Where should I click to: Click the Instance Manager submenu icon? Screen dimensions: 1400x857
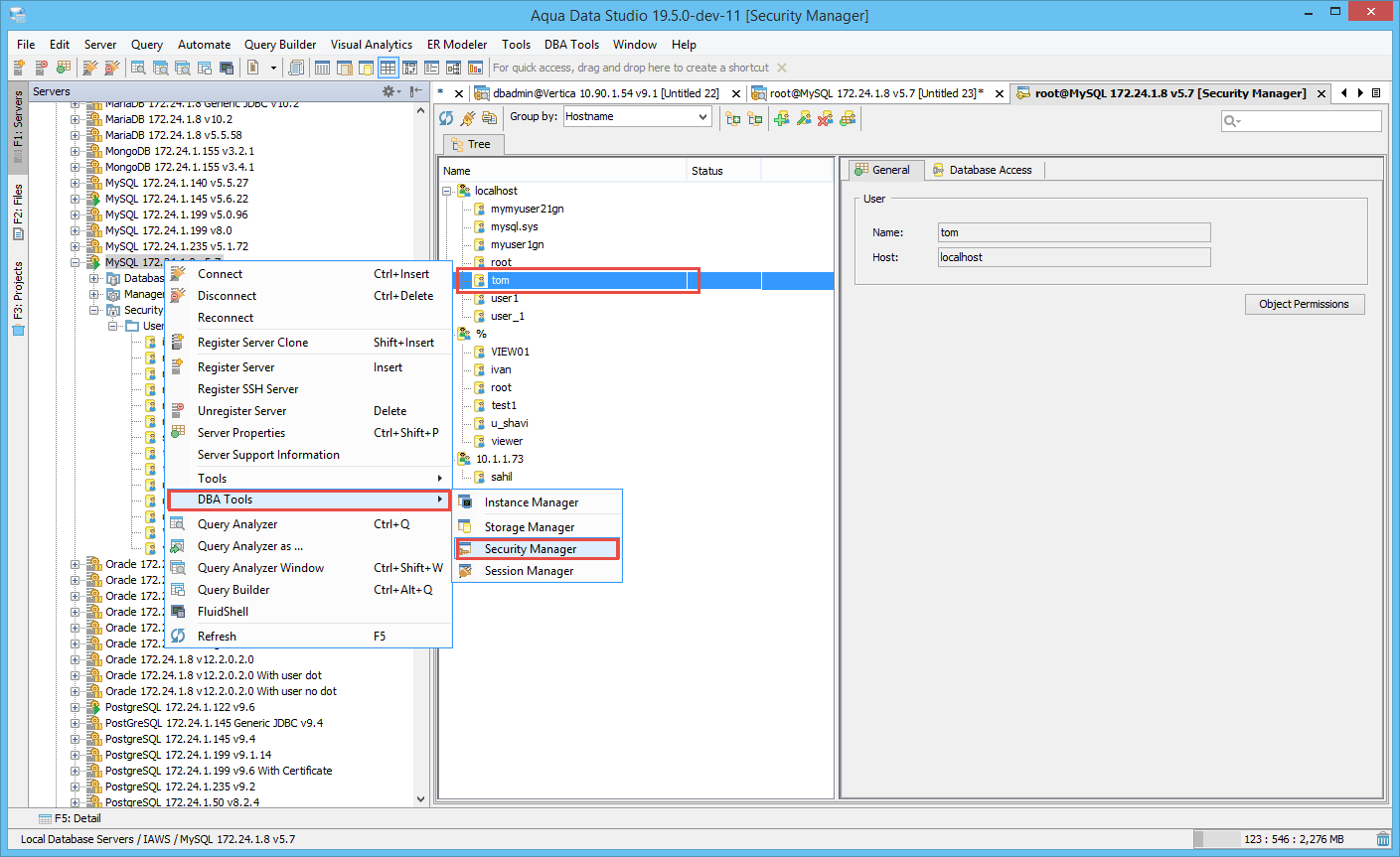pyautogui.click(x=465, y=502)
